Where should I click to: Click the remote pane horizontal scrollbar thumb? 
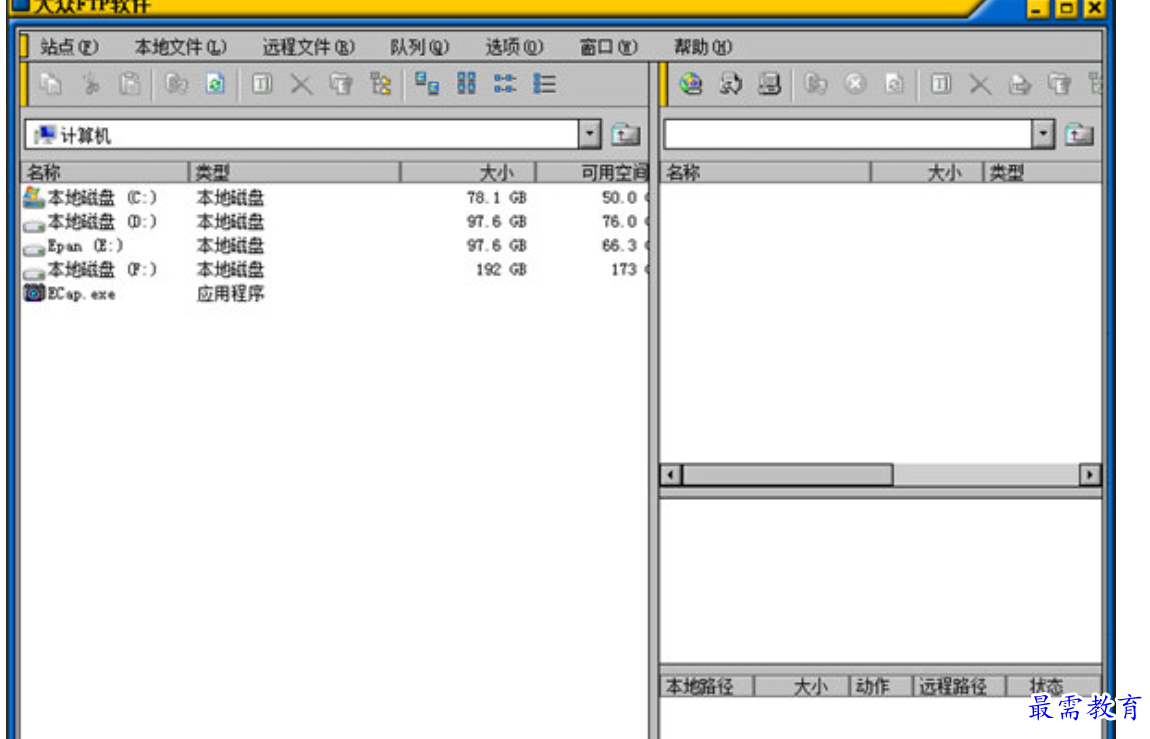point(788,474)
